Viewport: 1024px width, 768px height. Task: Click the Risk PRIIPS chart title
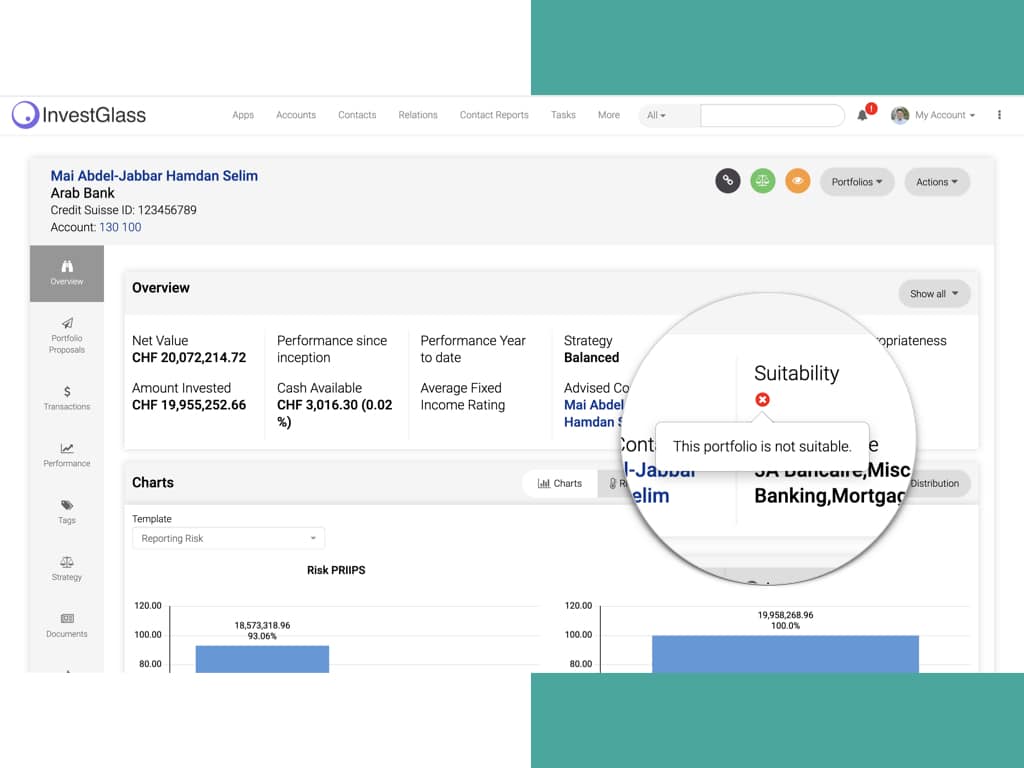336,570
